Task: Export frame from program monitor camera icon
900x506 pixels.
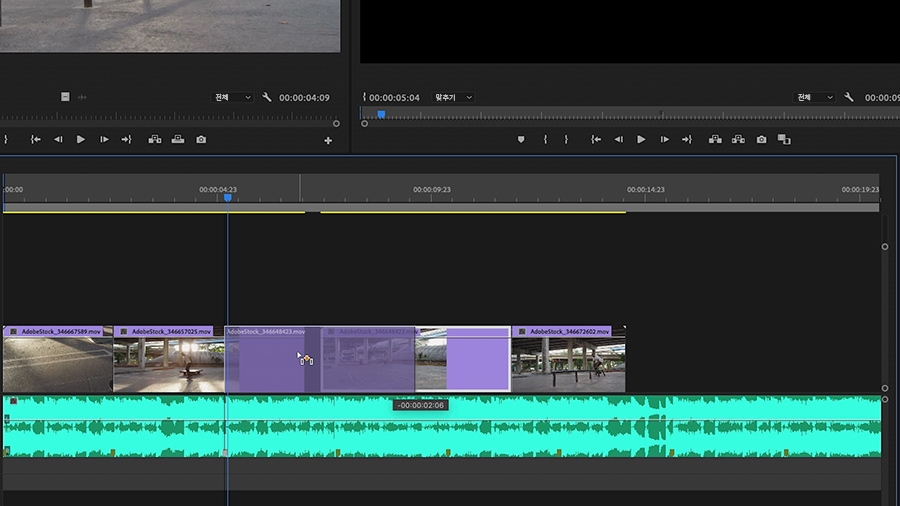Action: [761, 140]
